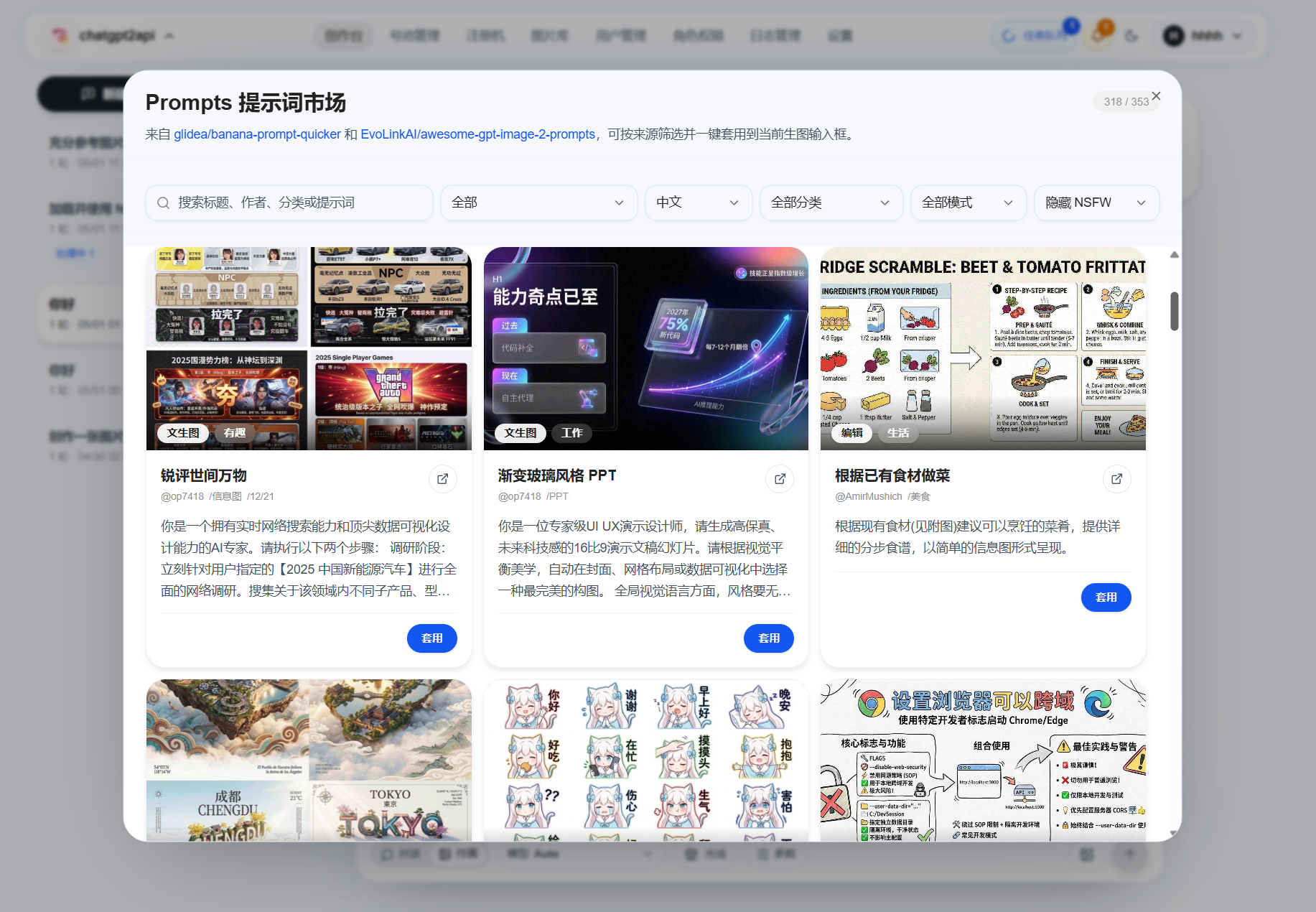Click the user avatar next to hhhh
1316x912 pixels.
pyautogui.click(x=1174, y=36)
